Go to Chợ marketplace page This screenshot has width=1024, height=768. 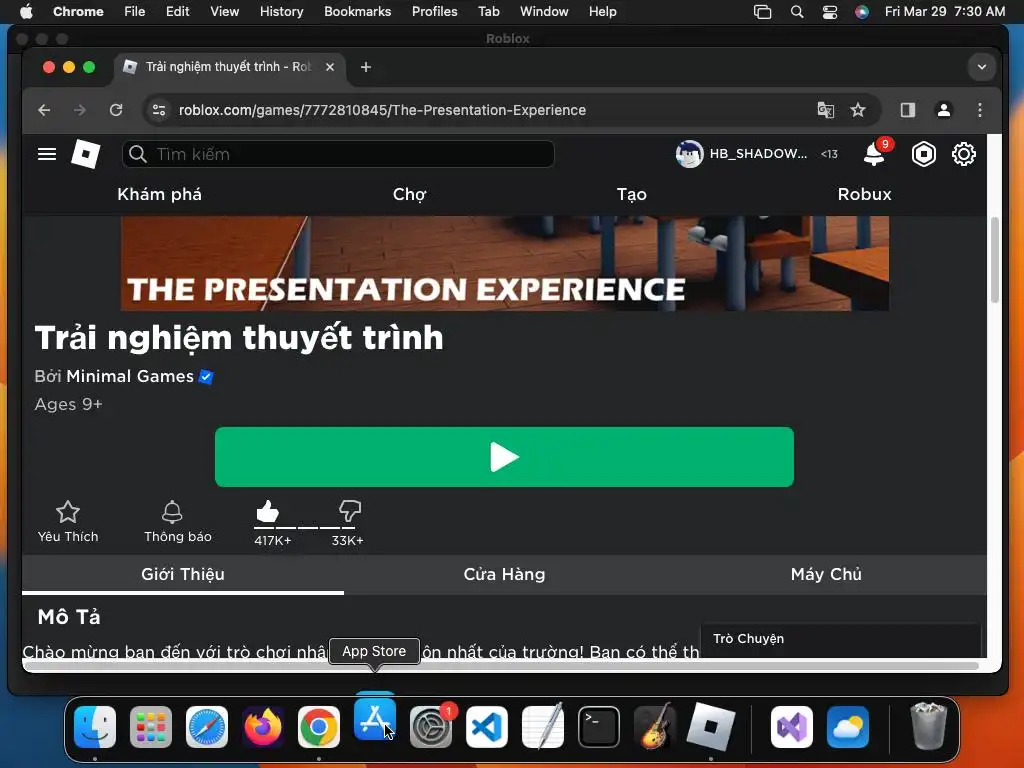(409, 194)
